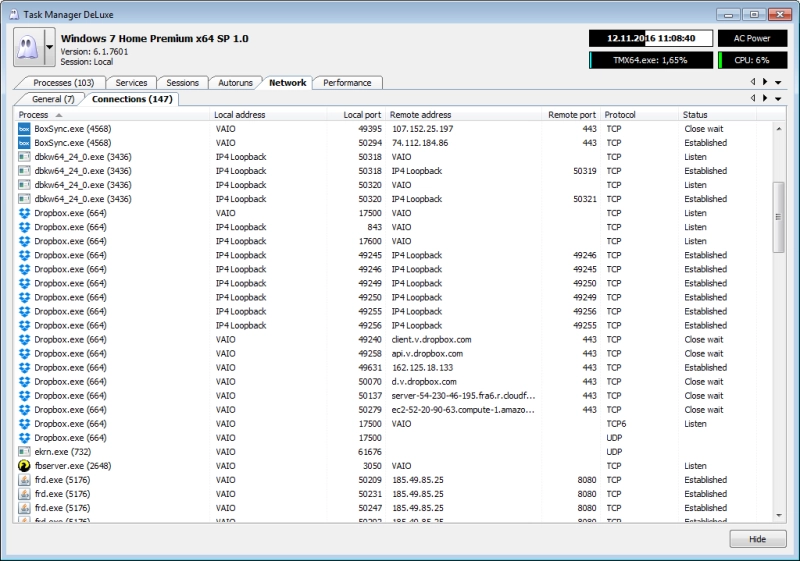Image resolution: width=800 pixels, height=561 pixels.
Task: Click the subtab strip left arrow
Action: (x=753, y=98)
